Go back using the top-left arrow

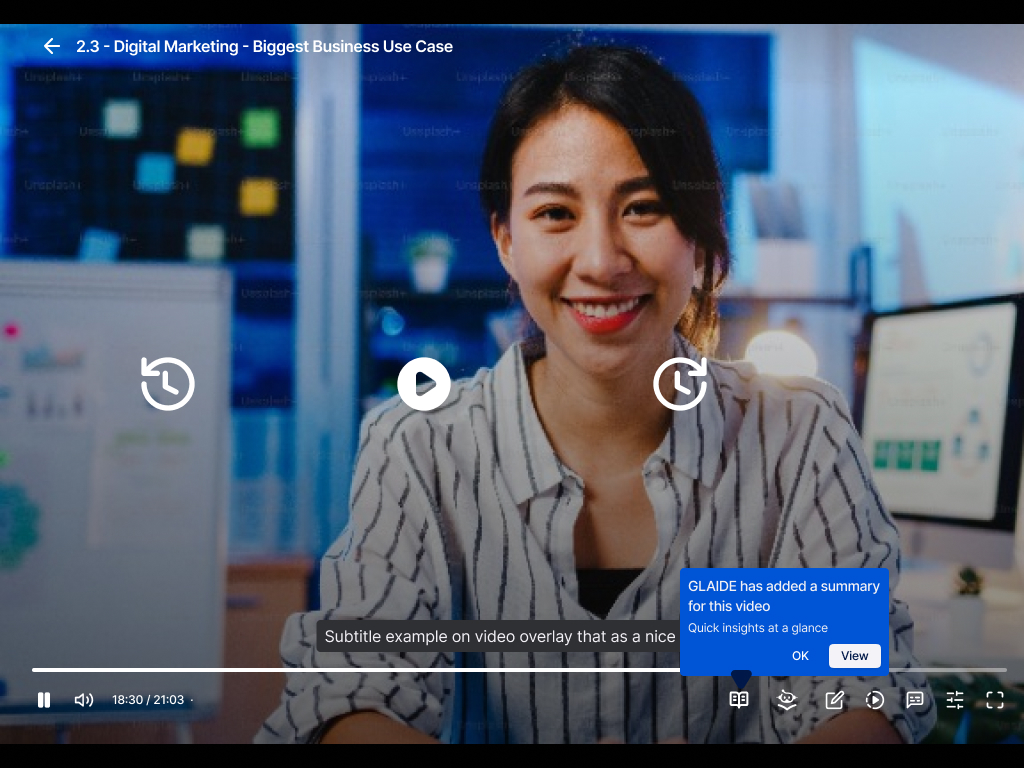click(x=52, y=47)
